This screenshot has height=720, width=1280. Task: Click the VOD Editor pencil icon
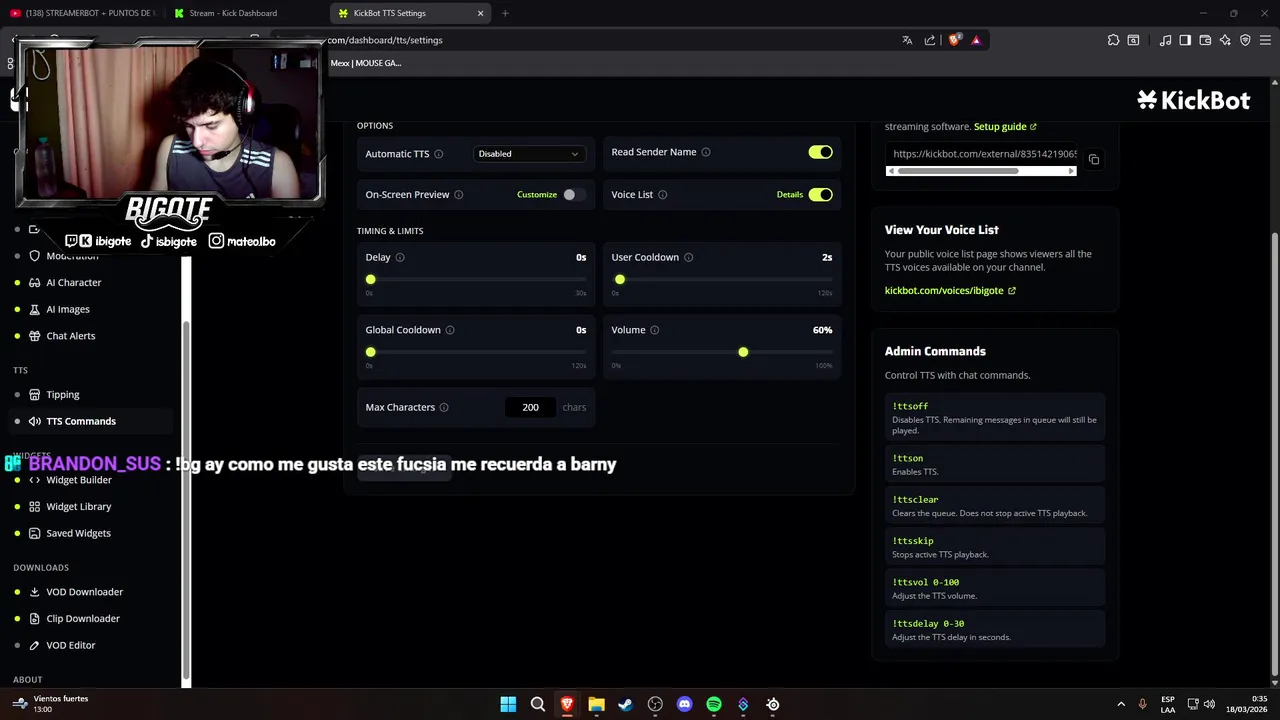pos(34,645)
